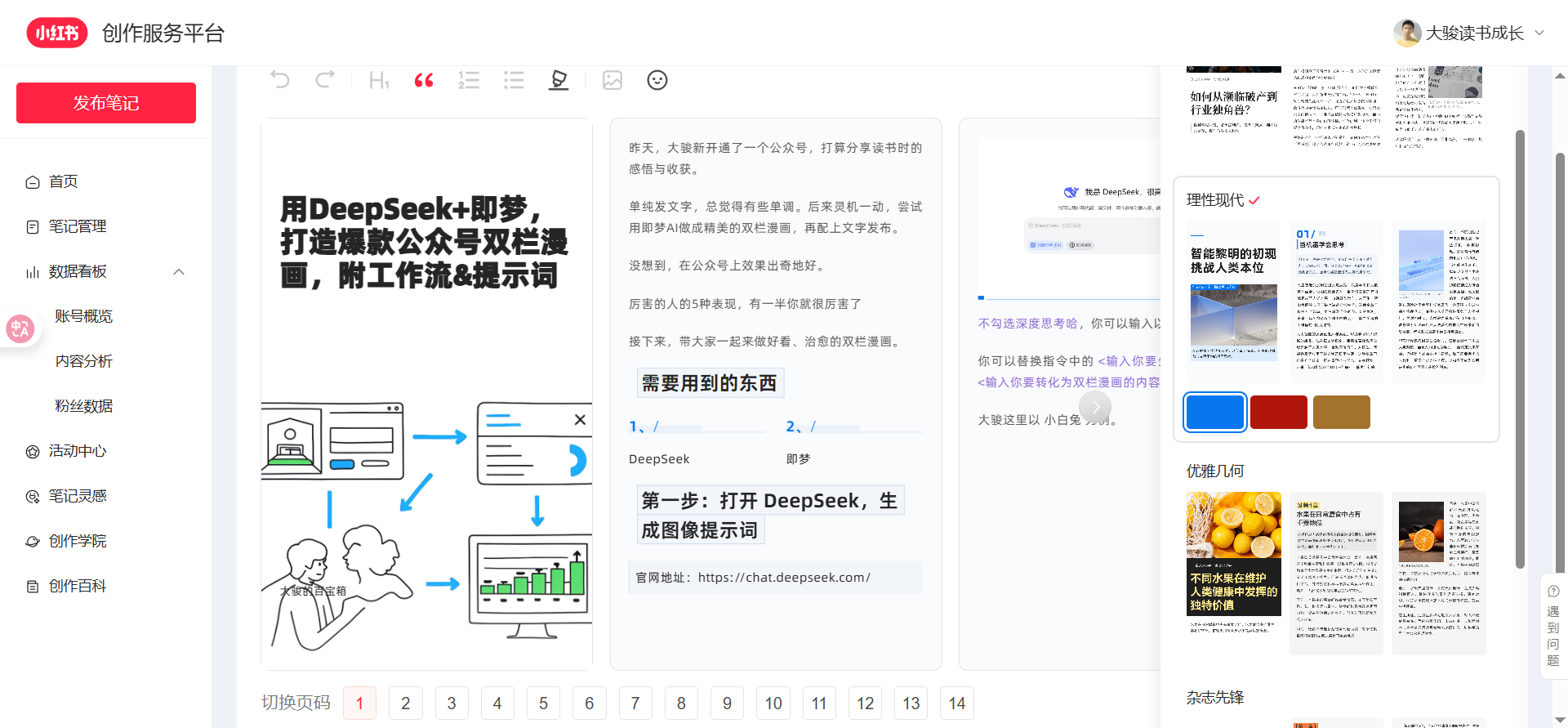
Task: Open the emoji picker
Action: point(657,80)
